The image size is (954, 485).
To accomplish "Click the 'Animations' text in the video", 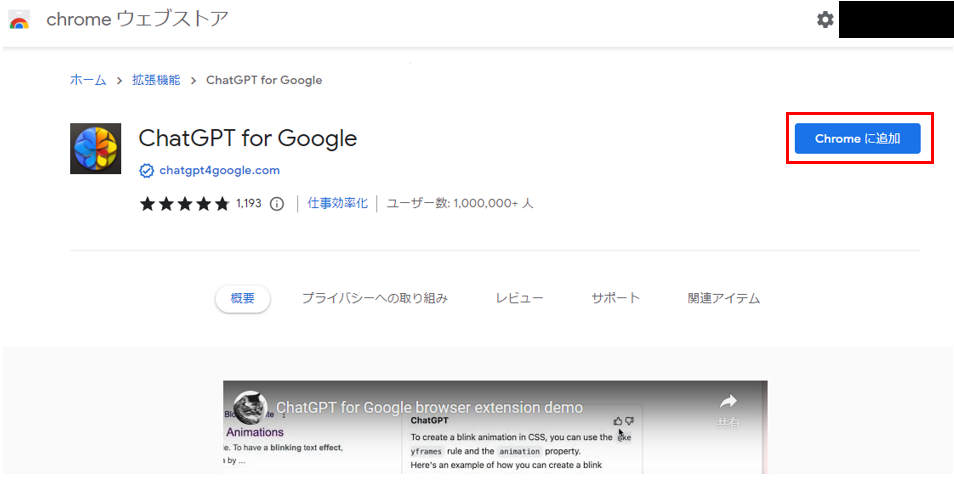I will 255,432.
